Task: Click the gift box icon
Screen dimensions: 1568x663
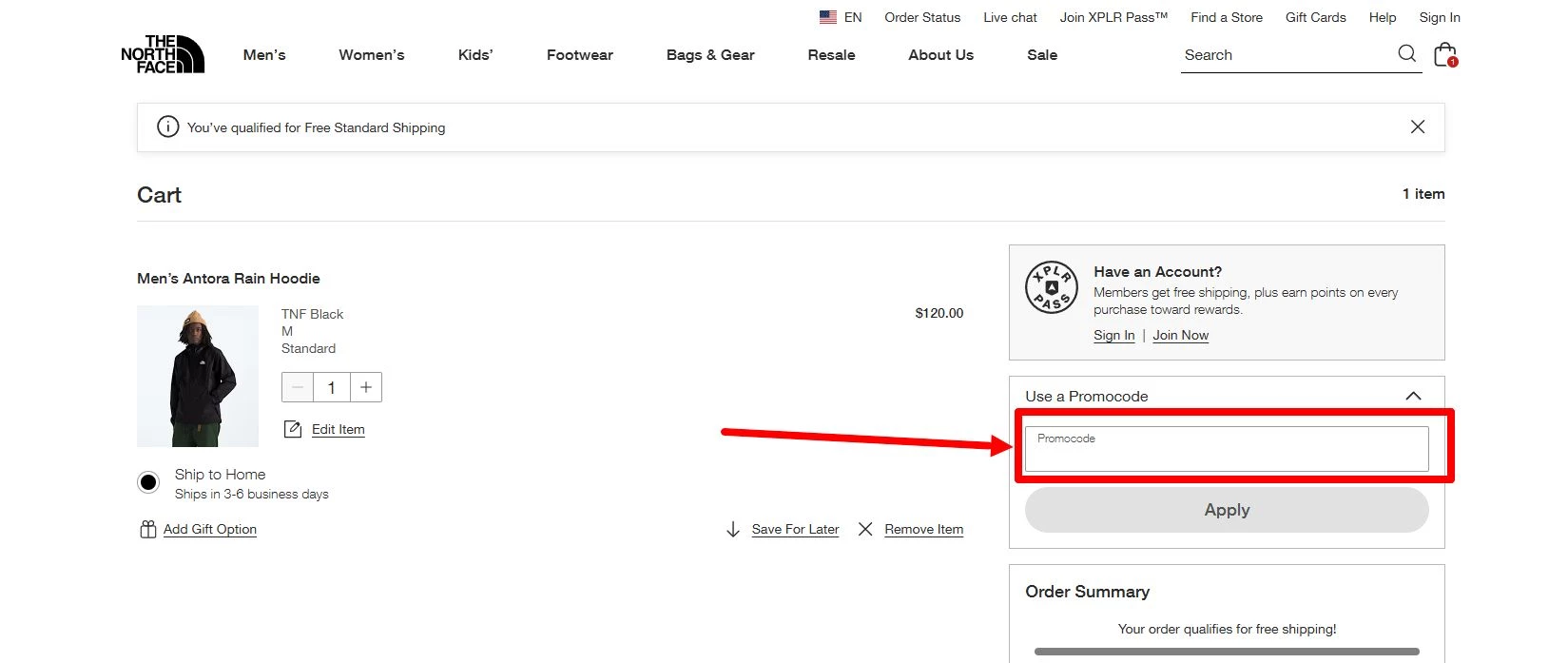Action: click(x=147, y=530)
